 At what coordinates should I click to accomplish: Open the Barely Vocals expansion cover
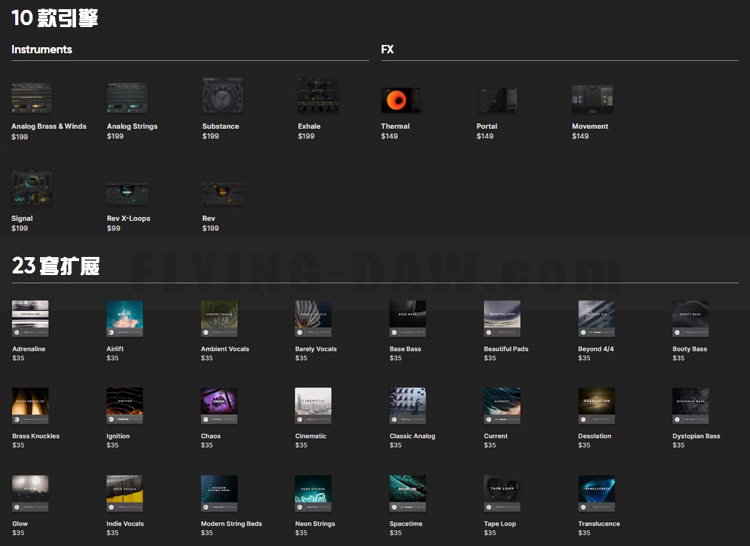point(313,318)
